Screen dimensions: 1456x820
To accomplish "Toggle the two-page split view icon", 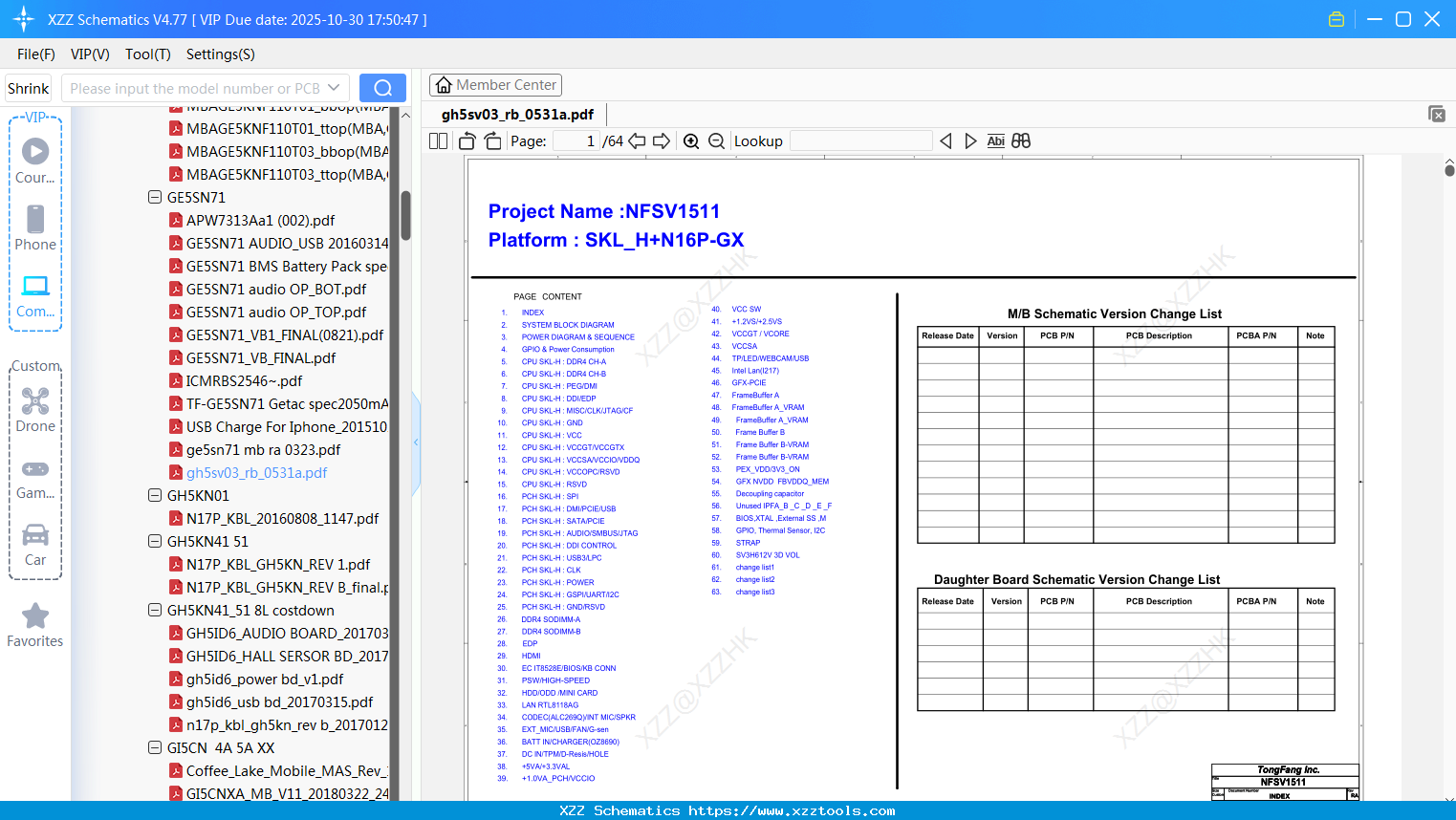I will (x=438, y=141).
